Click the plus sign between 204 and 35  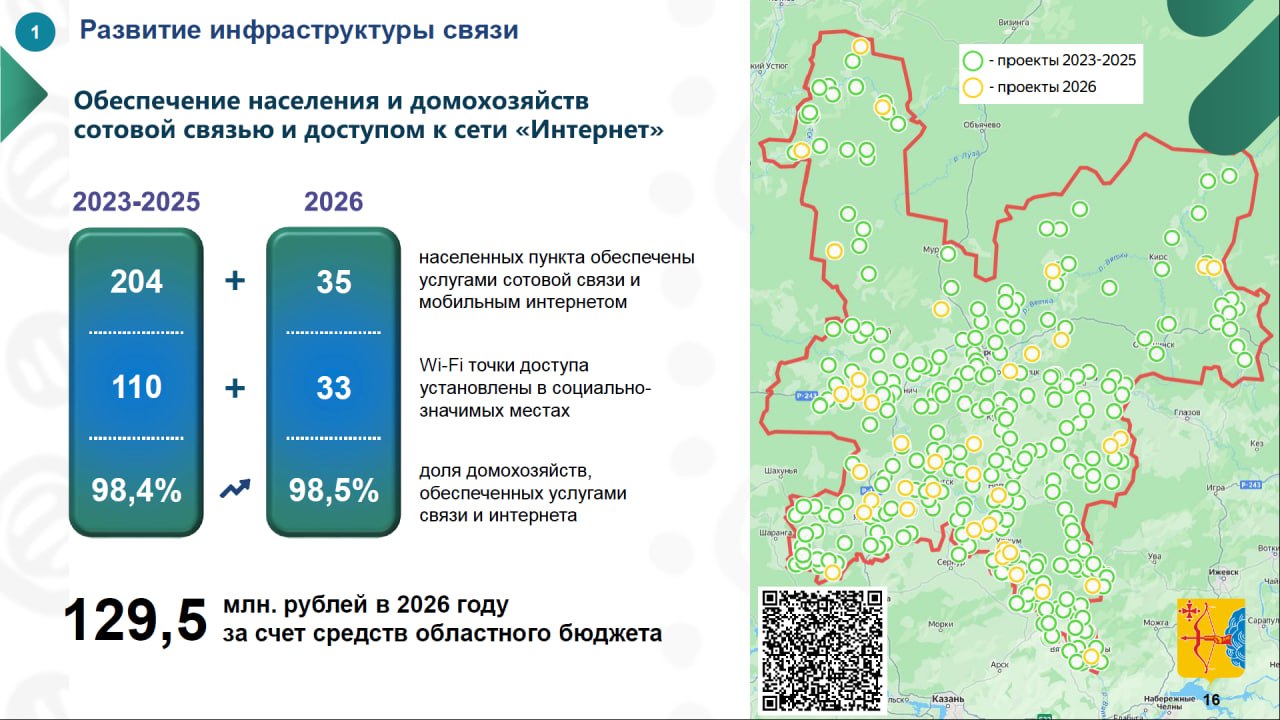[x=235, y=281]
